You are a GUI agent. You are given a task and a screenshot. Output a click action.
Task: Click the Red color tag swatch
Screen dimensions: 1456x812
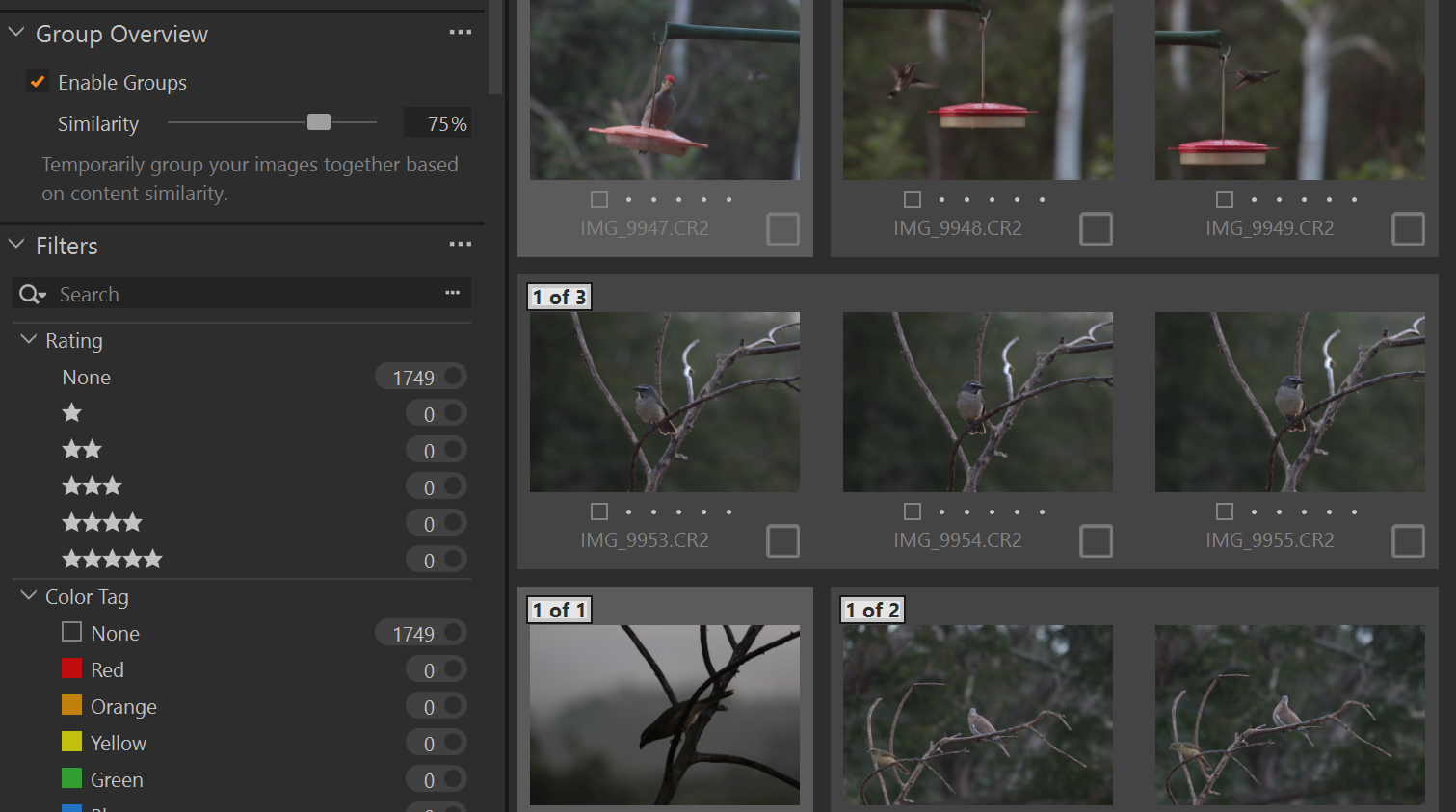(71, 668)
